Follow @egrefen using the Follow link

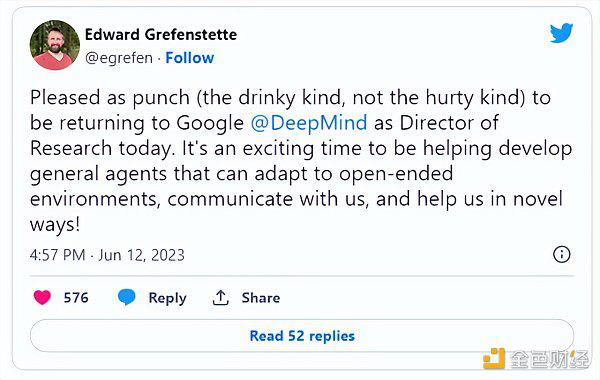pyautogui.click(x=189, y=58)
